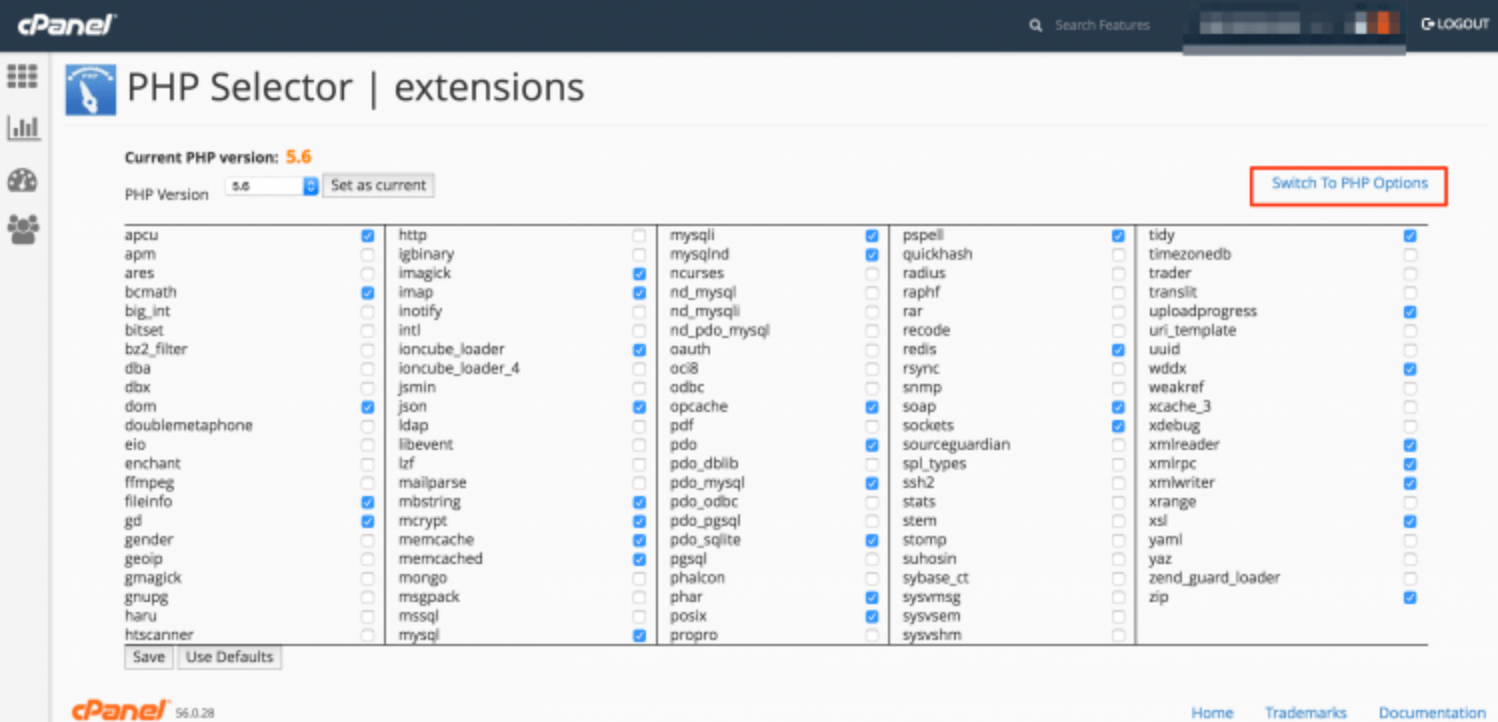The height and width of the screenshot is (722, 1498).
Task: Uncheck the mysqli extension
Action: [x=872, y=236]
